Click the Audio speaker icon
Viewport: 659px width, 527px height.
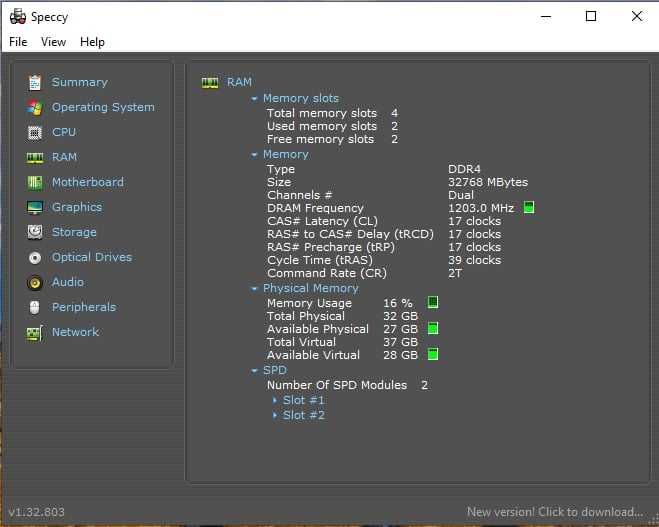(35, 283)
